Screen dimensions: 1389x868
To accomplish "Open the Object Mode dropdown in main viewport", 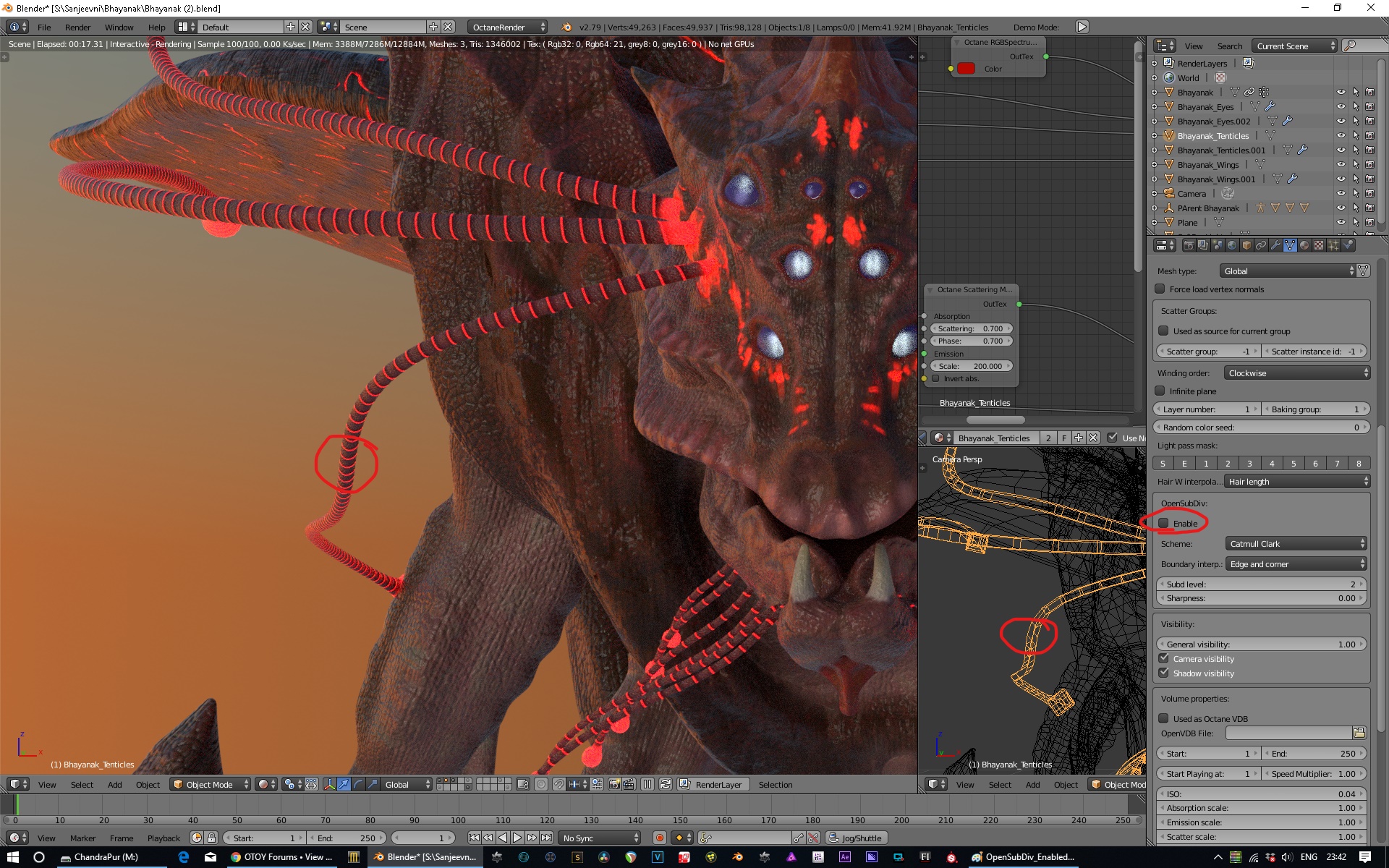I will click(210, 784).
